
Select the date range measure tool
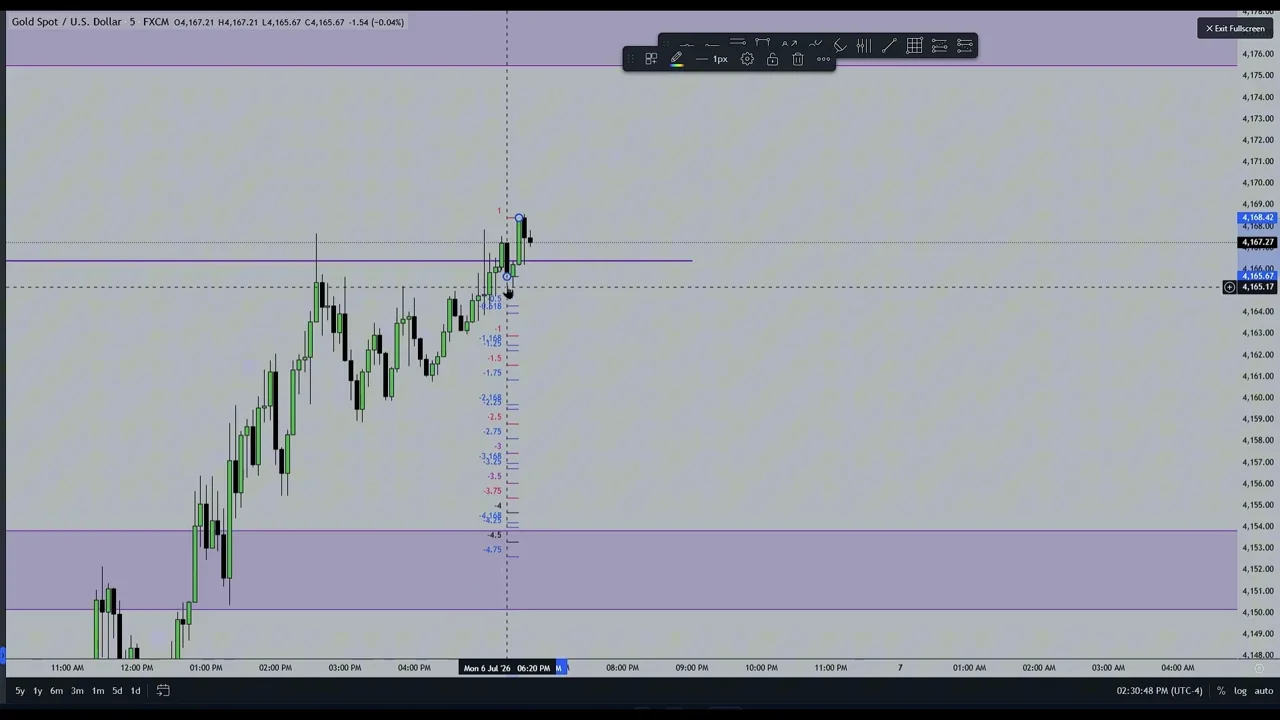point(762,43)
